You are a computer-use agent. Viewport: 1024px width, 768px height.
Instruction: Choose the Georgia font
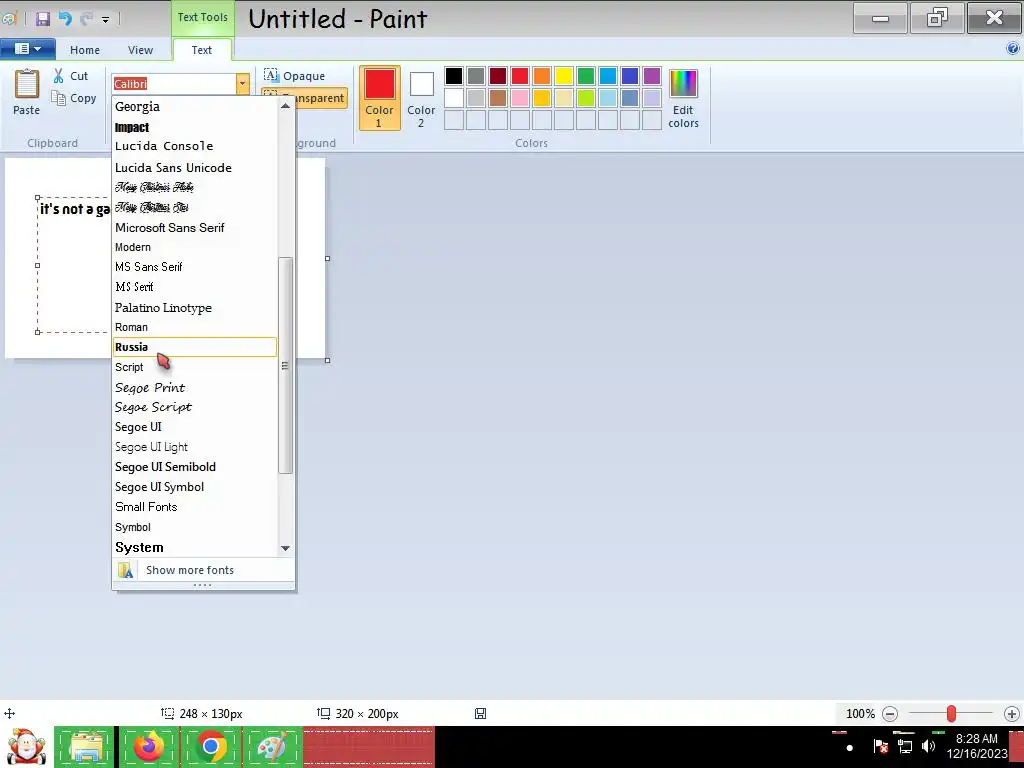pyautogui.click(x=195, y=106)
